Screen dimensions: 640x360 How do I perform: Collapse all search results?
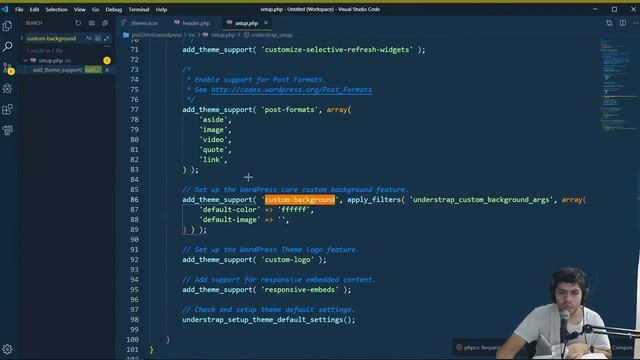(105, 23)
